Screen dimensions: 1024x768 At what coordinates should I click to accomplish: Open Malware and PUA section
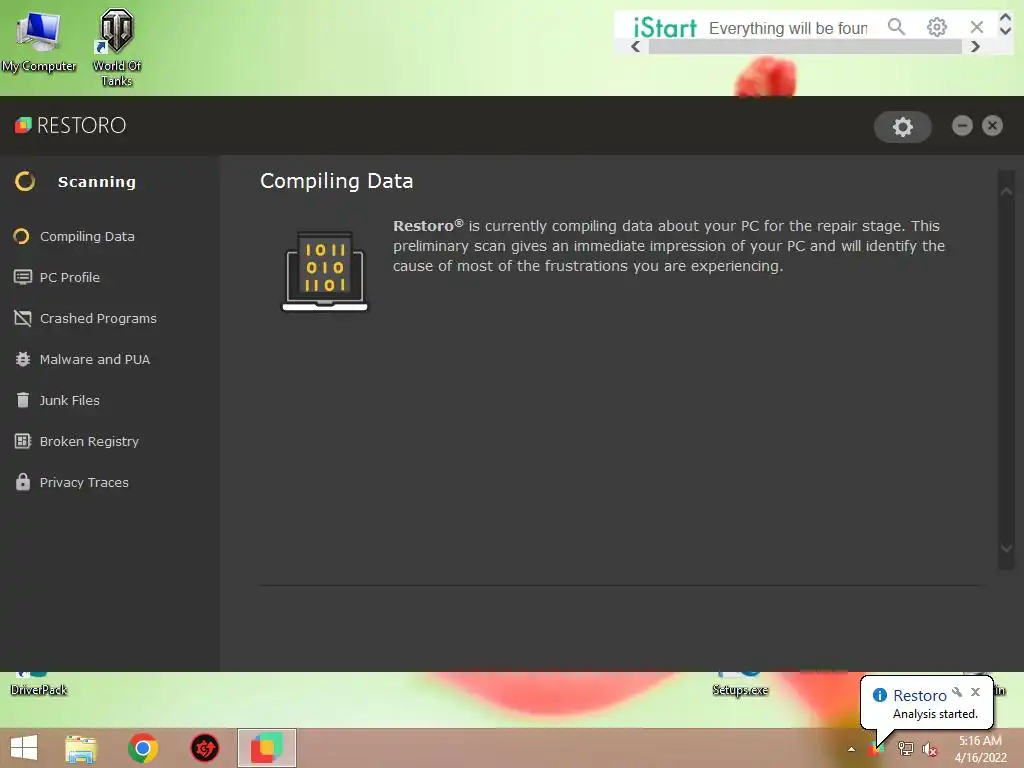tap(95, 360)
